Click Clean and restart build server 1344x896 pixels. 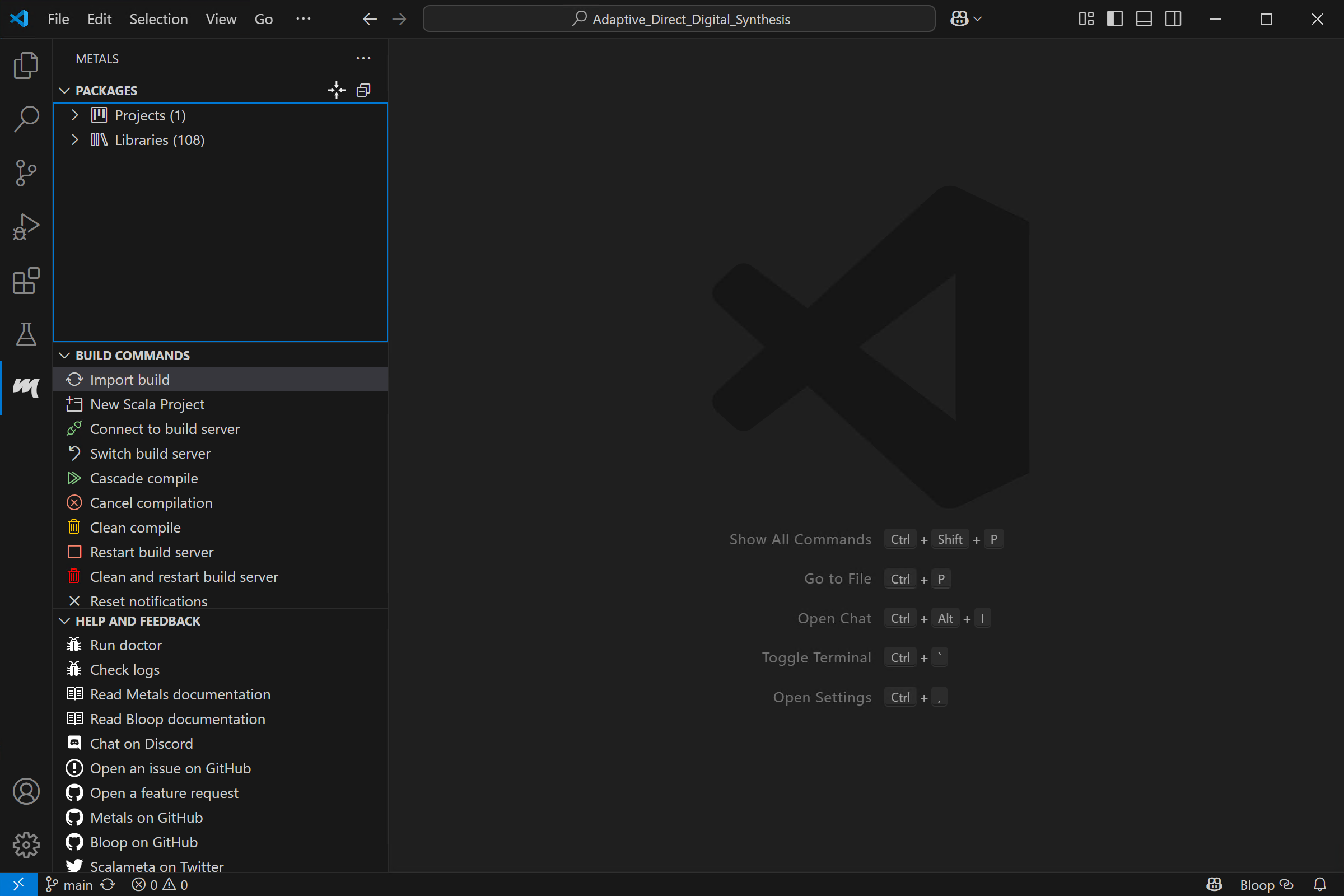221,576
